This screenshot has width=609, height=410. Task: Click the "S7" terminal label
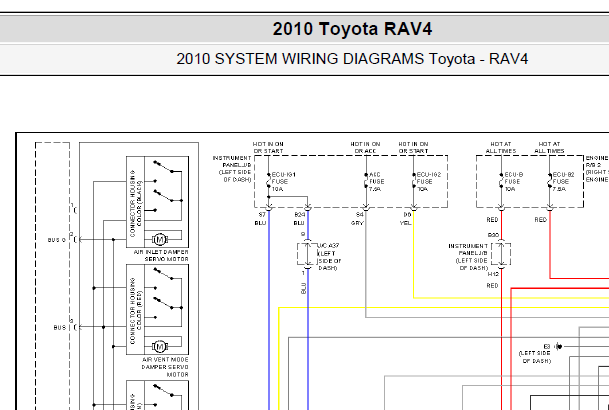coord(262,215)
